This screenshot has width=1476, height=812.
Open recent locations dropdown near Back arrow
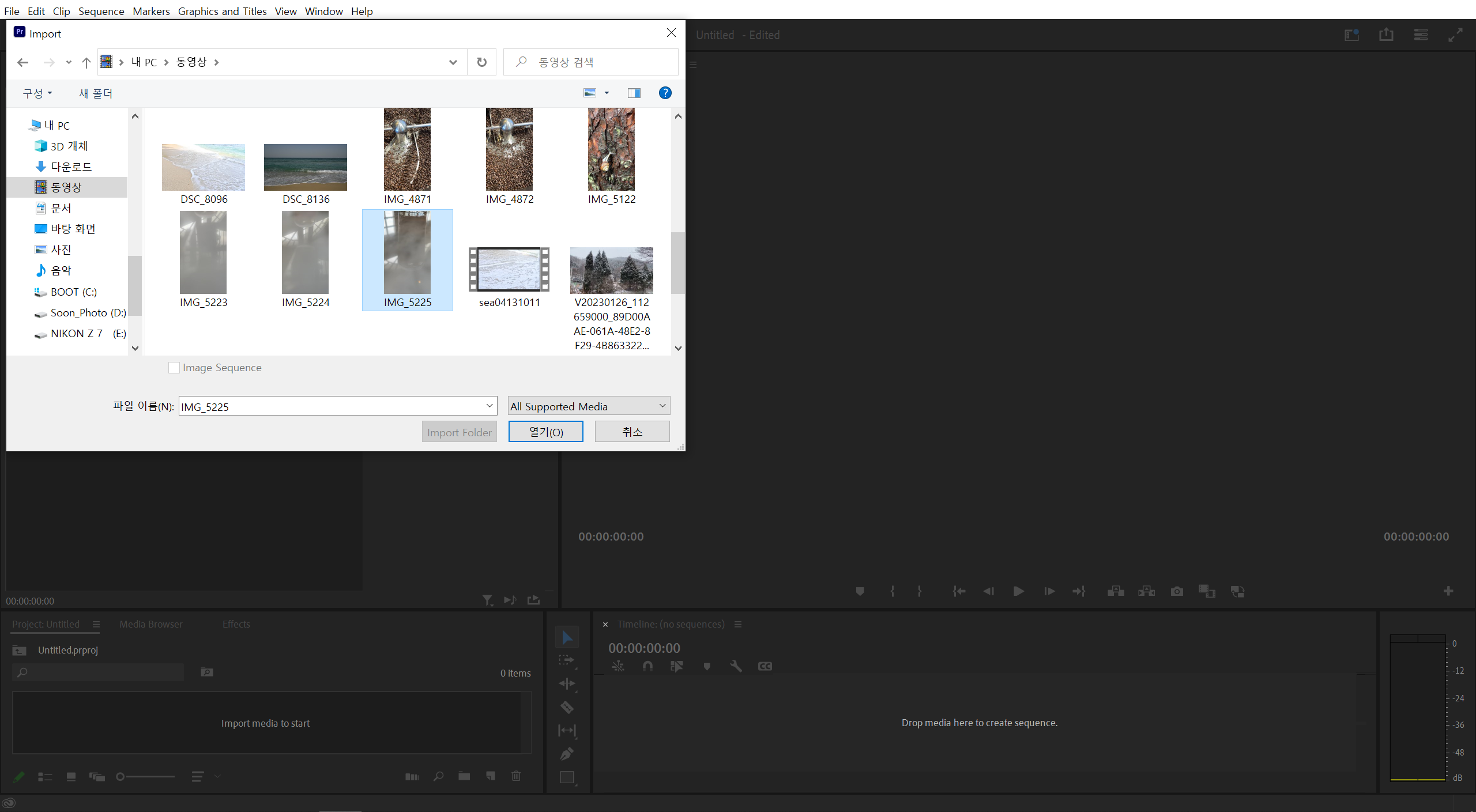click(x=69, y=62)
